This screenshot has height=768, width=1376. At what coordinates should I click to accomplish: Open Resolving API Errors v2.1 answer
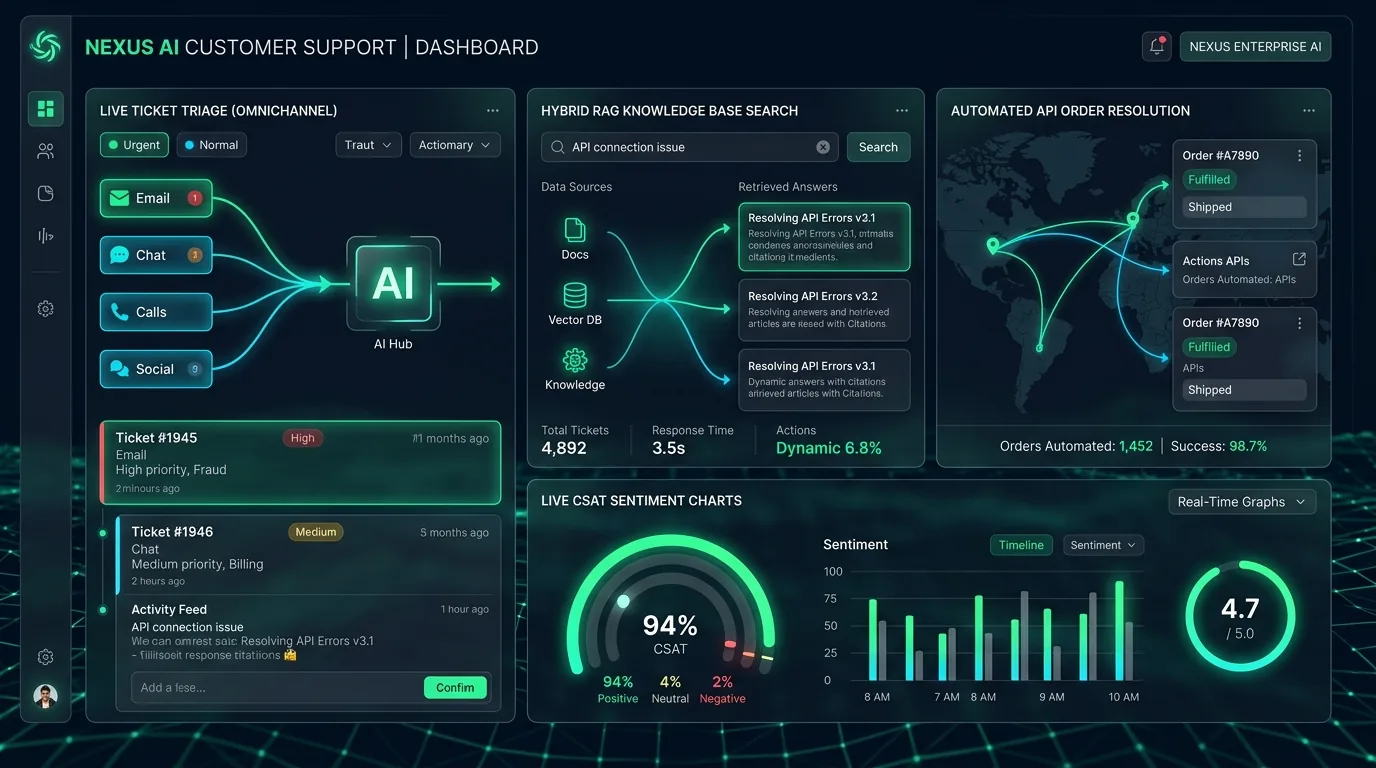[824, 237]
